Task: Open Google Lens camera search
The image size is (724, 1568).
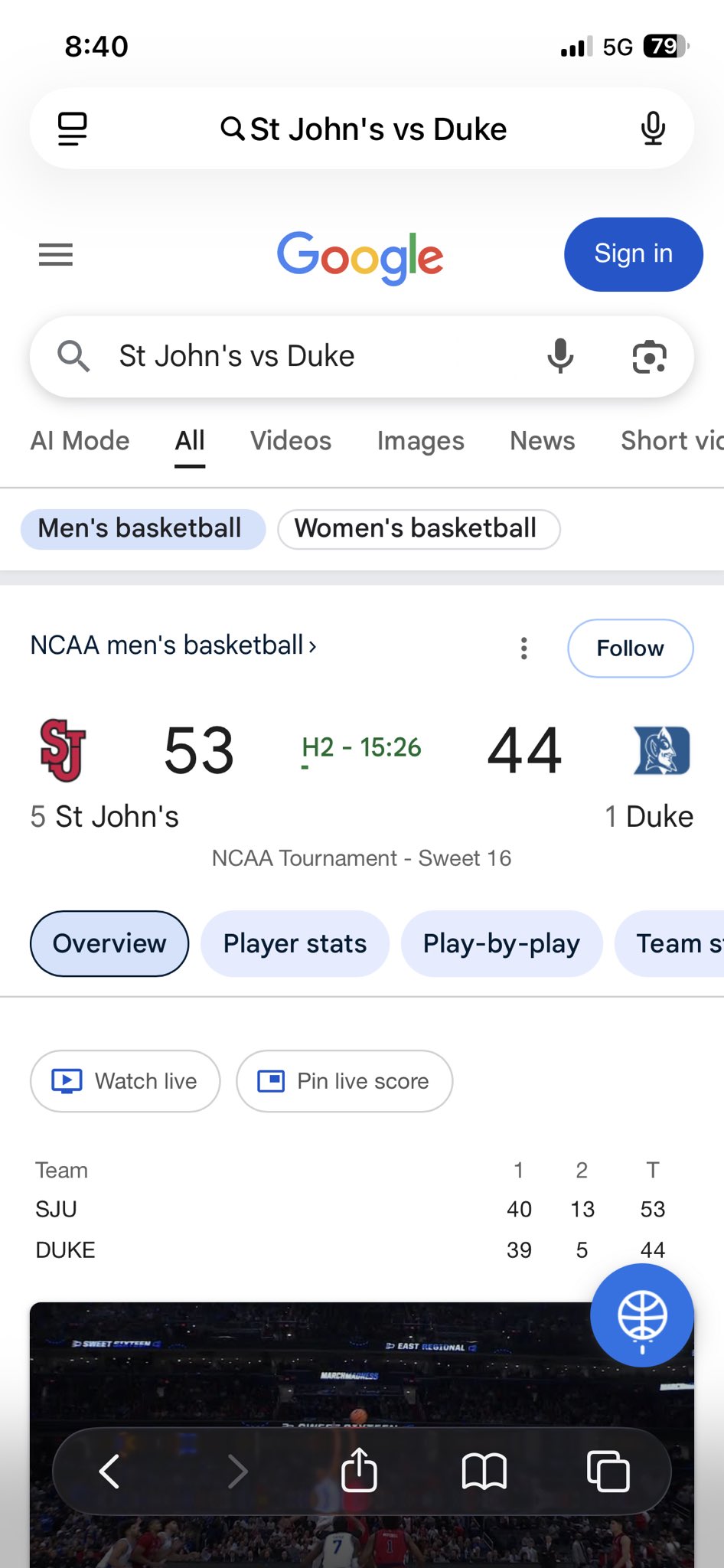Action: click(x=649, y=357)
